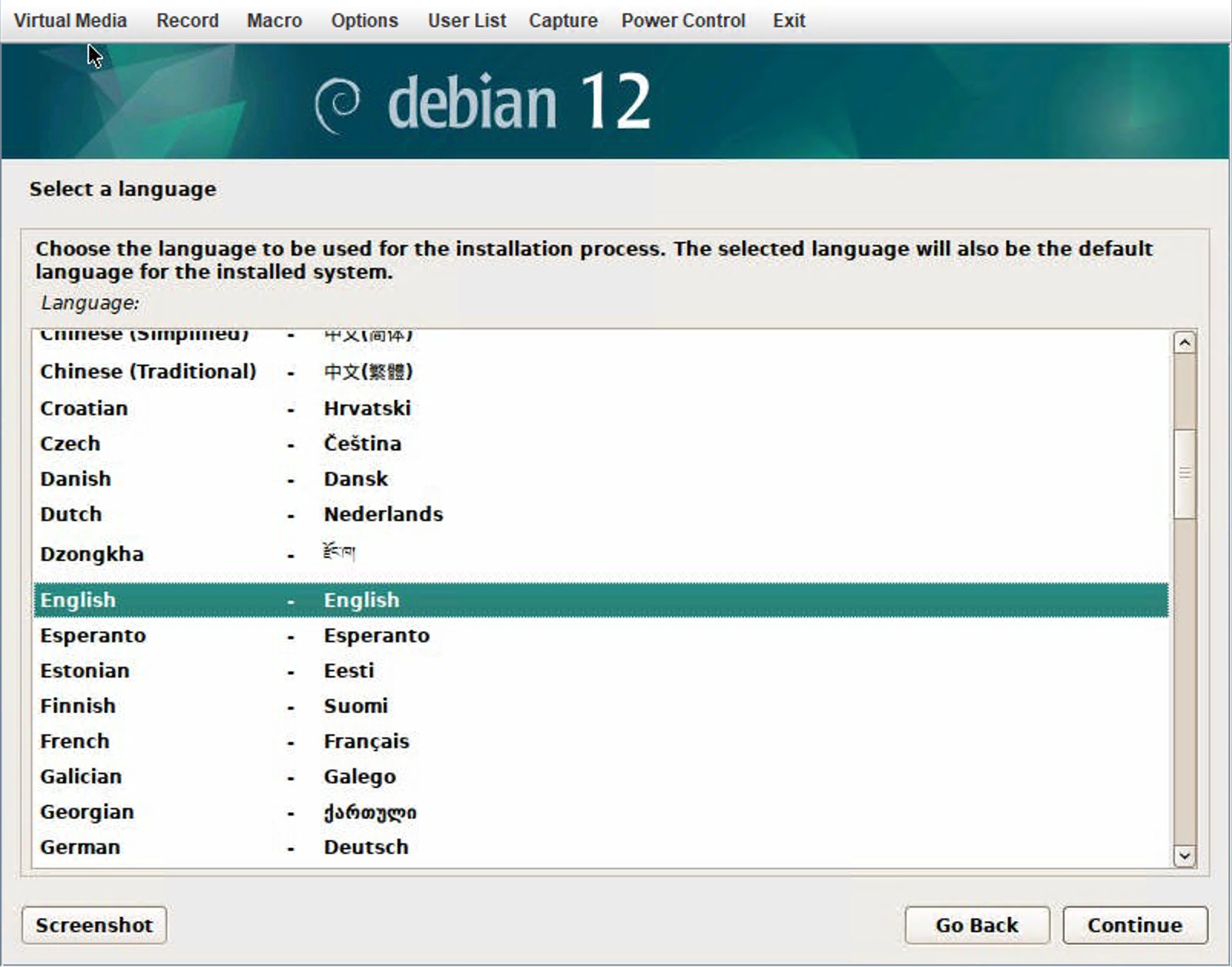Click Exit in the menu bar
Image resolution: width=1232 pixels, height=967 pixels.
pos(789,21)
